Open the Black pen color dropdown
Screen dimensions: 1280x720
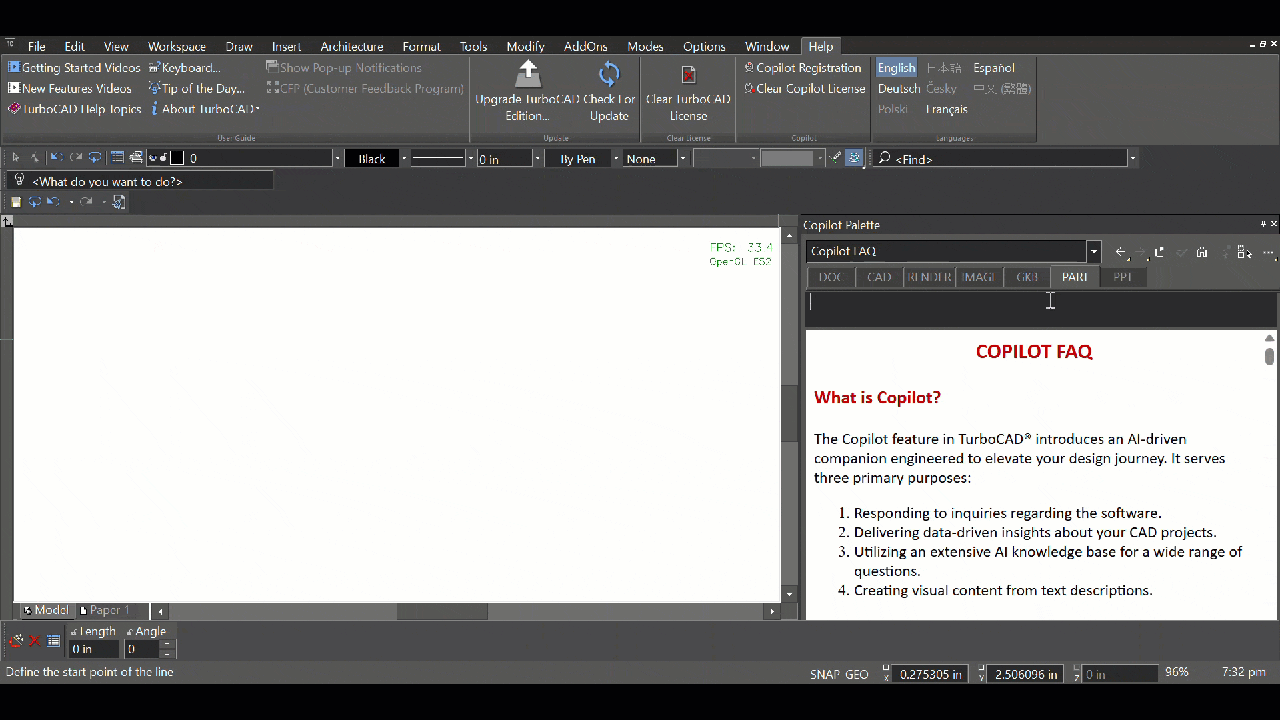coord(404,158)
